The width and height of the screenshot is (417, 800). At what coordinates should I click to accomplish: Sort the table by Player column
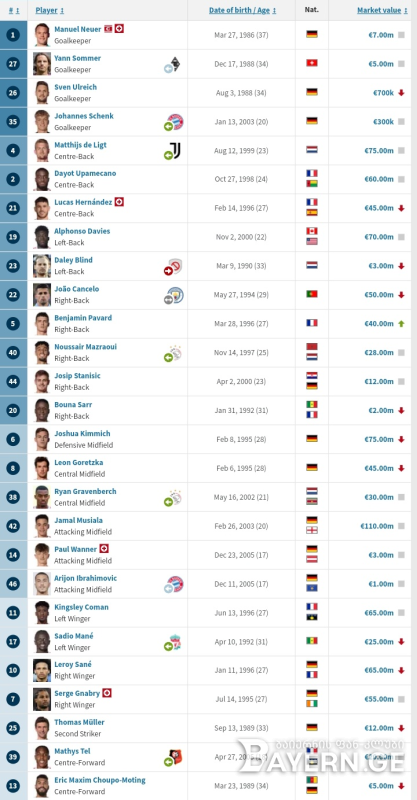point(50,10)
